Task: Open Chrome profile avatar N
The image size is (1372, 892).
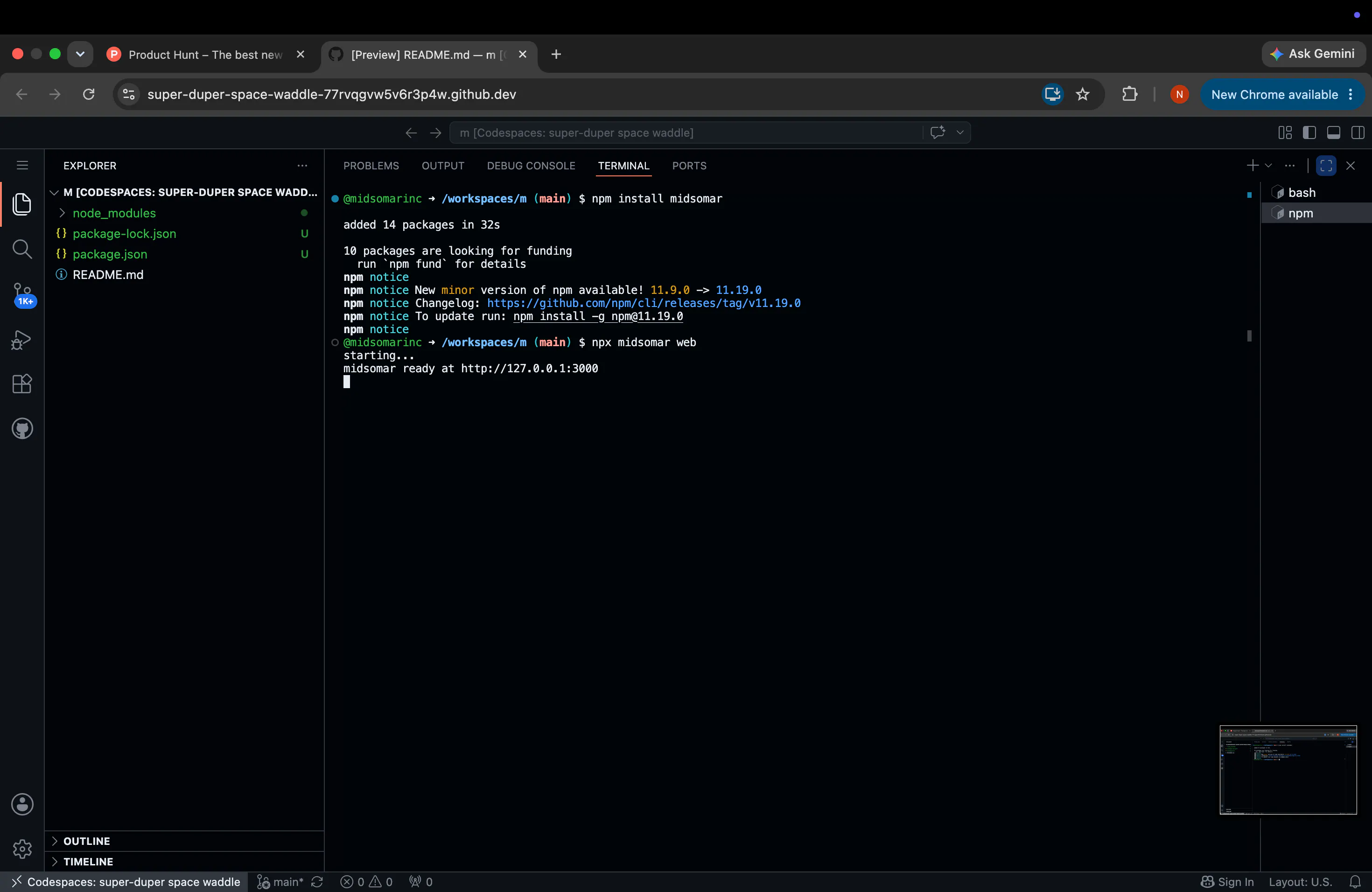Action: (x=1179, y=94)
